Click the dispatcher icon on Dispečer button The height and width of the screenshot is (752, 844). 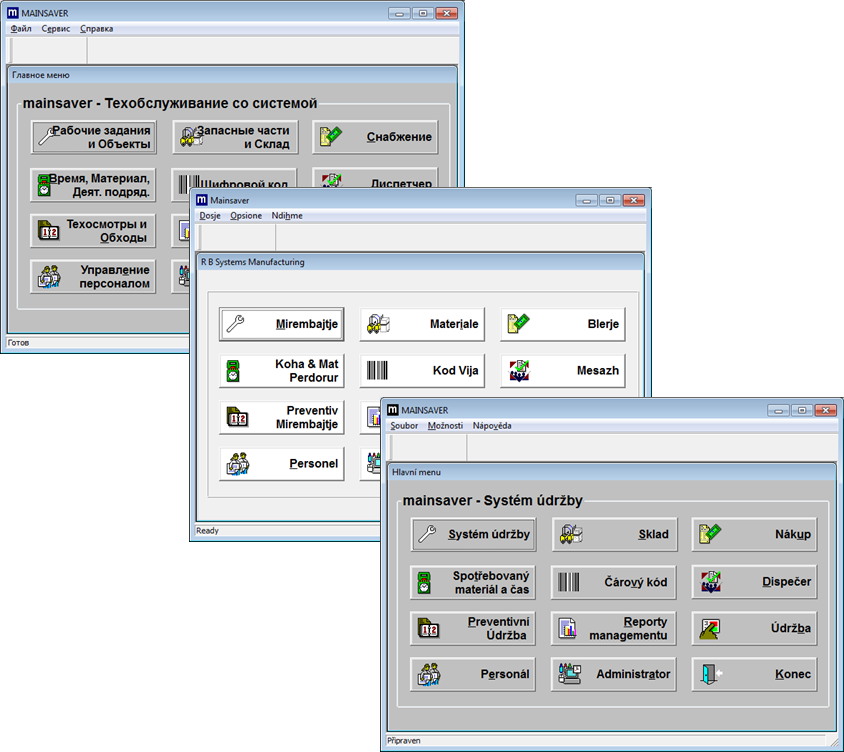pos(711,582)
